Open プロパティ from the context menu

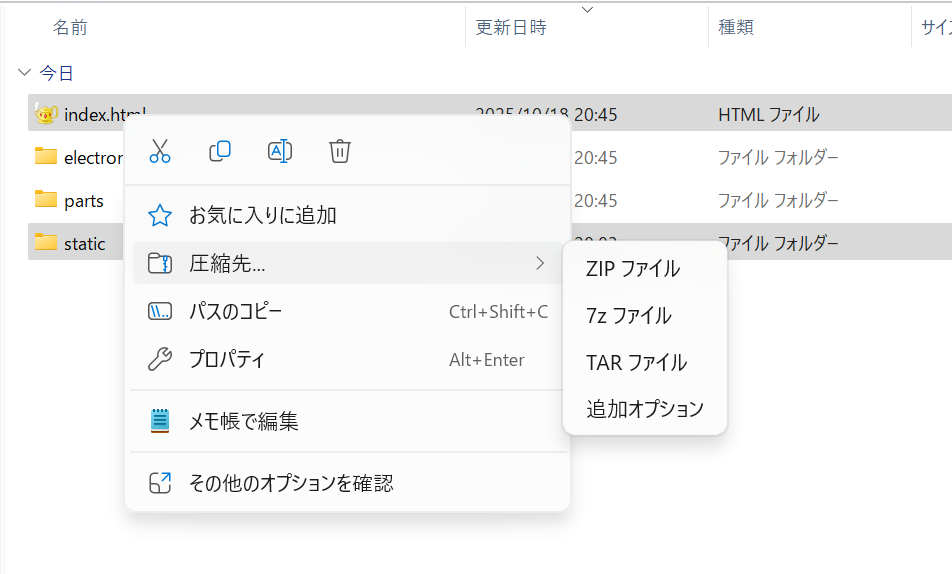coord(347,360)
